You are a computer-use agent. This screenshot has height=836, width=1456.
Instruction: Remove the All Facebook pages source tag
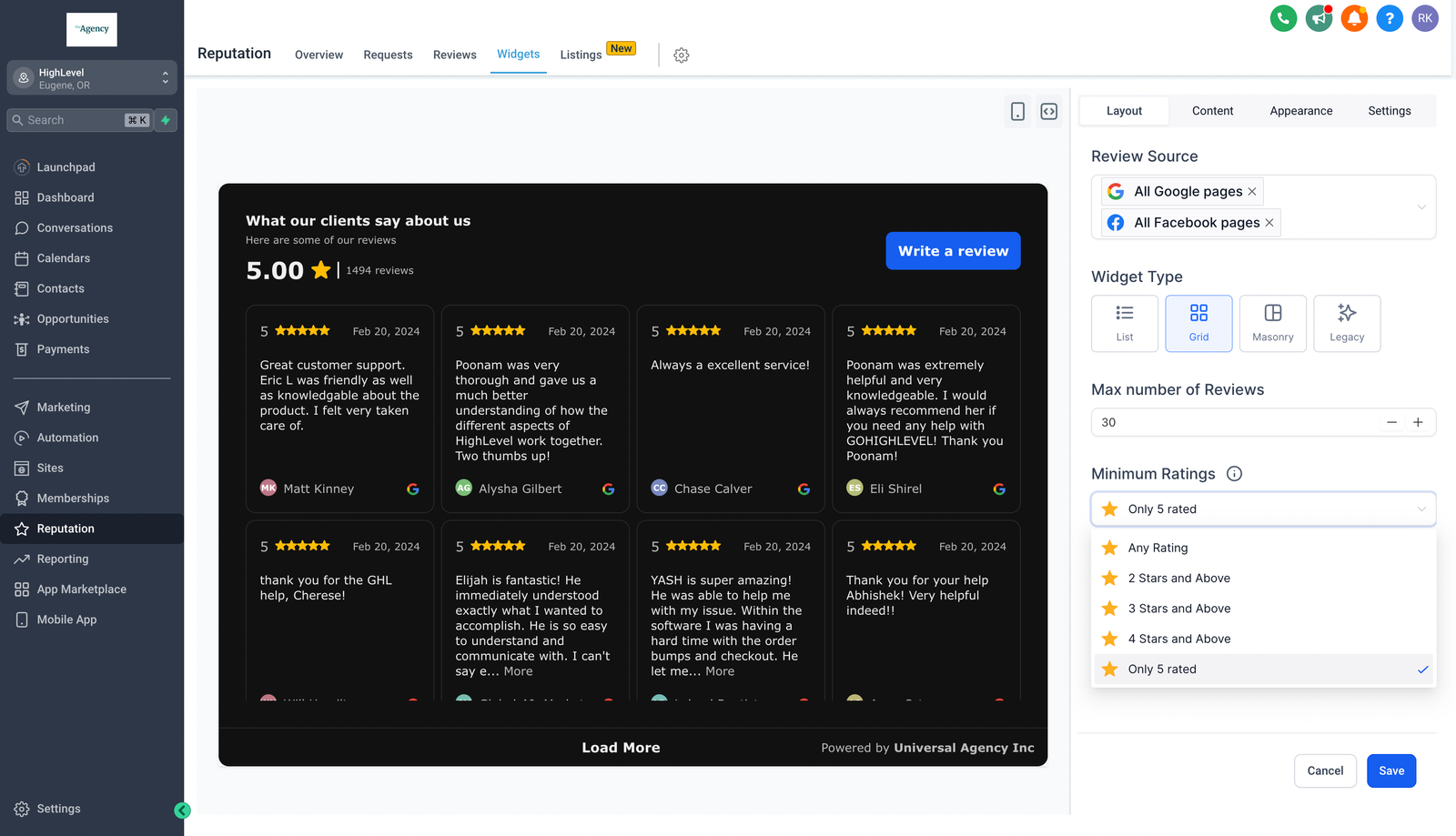coord(1269,223)
